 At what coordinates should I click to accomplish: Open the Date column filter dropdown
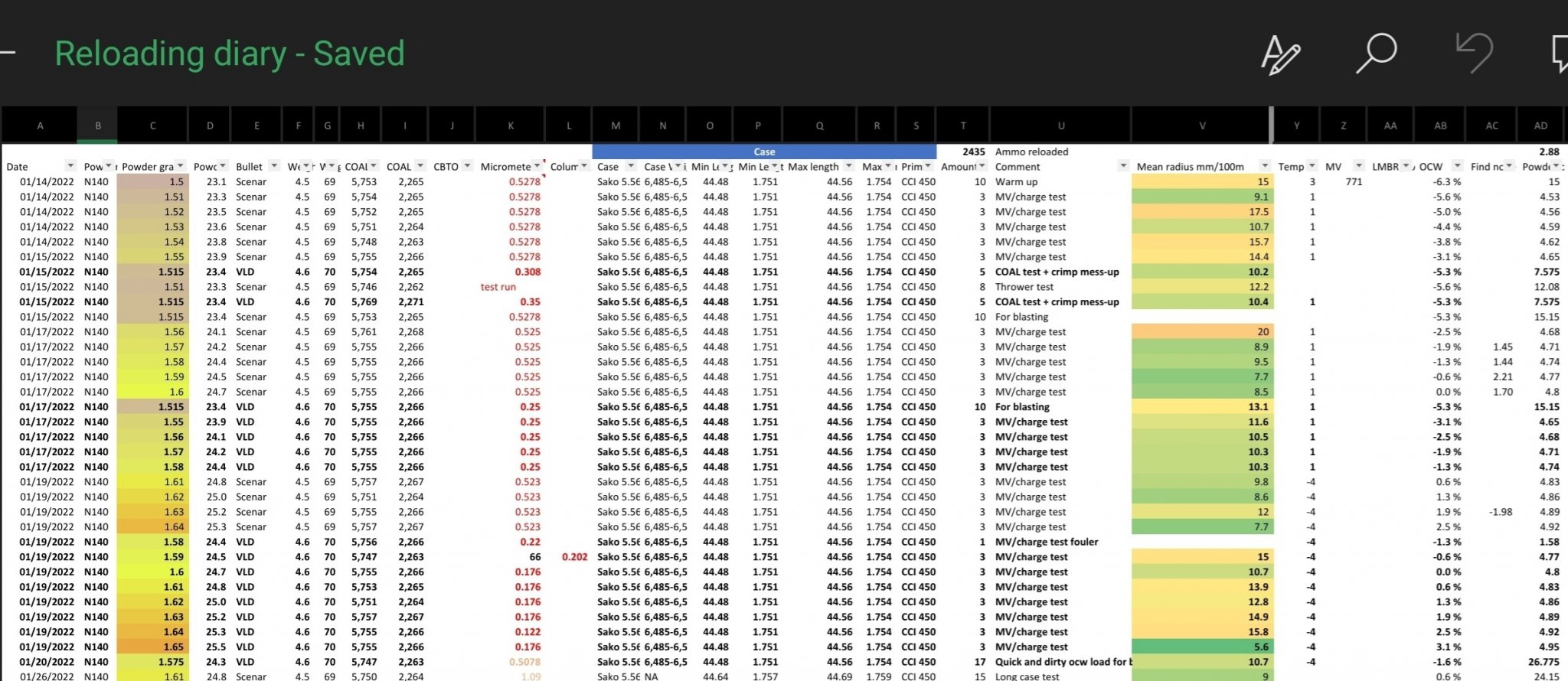point(70,166)
